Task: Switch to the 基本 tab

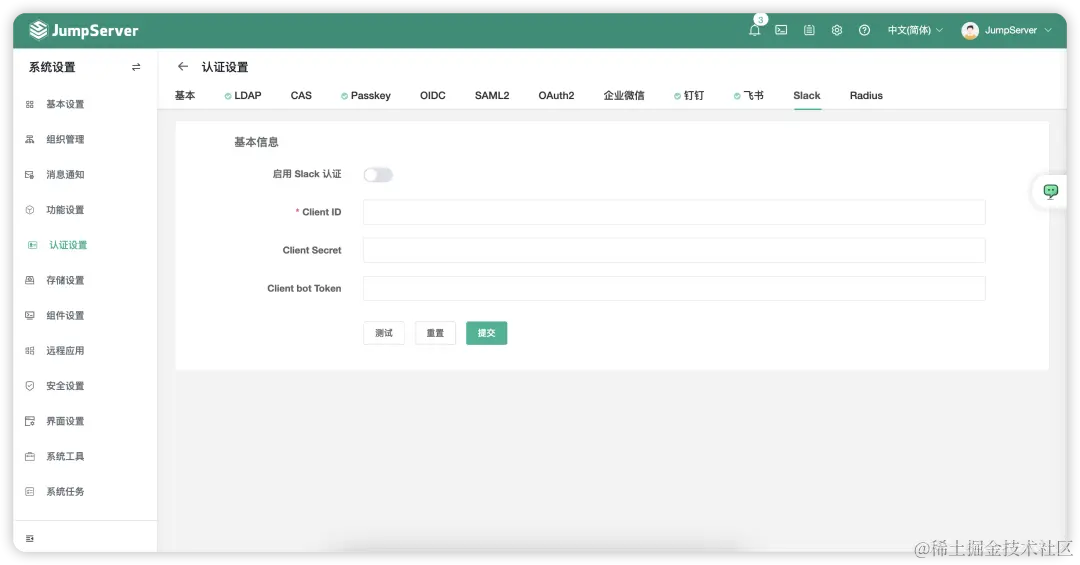Action: [185, 95]
